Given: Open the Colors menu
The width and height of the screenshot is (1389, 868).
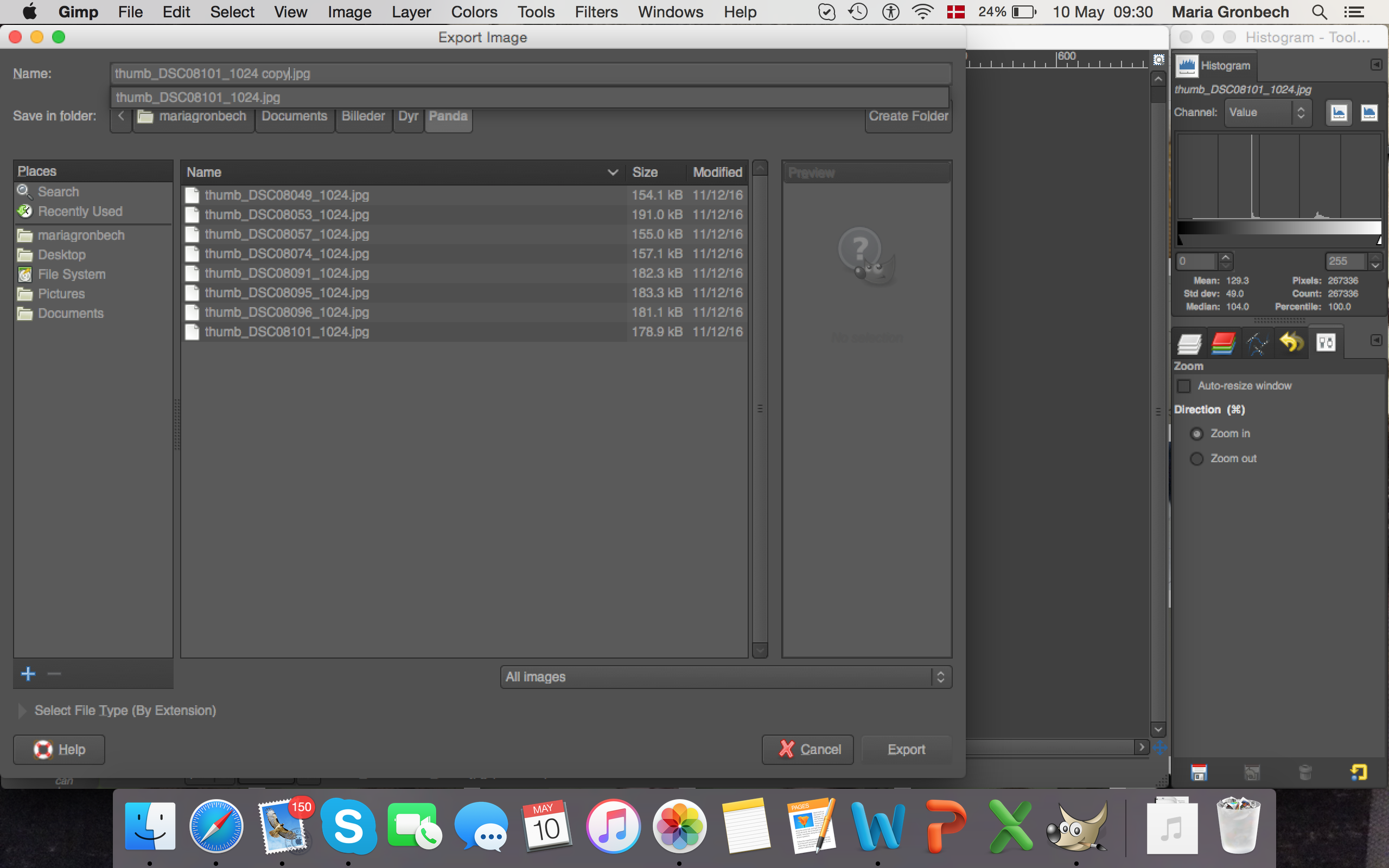Looking at the screenshot, I should [474, 12].
